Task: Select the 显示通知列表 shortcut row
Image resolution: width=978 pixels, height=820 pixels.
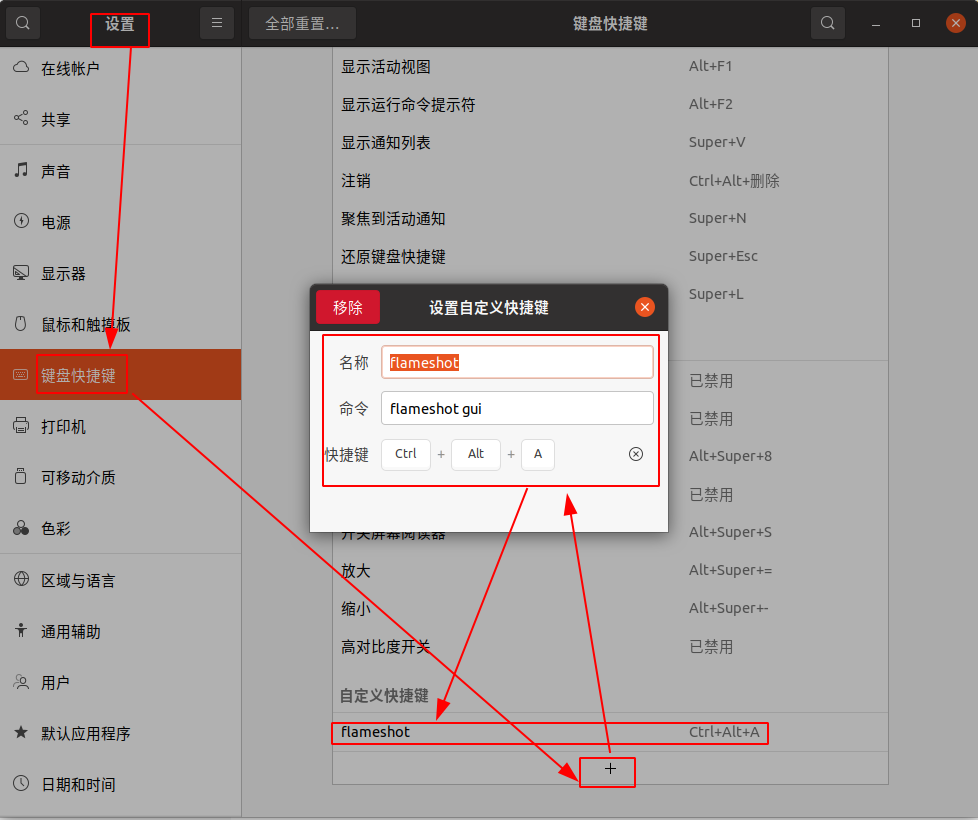Action: pos(610,142)
